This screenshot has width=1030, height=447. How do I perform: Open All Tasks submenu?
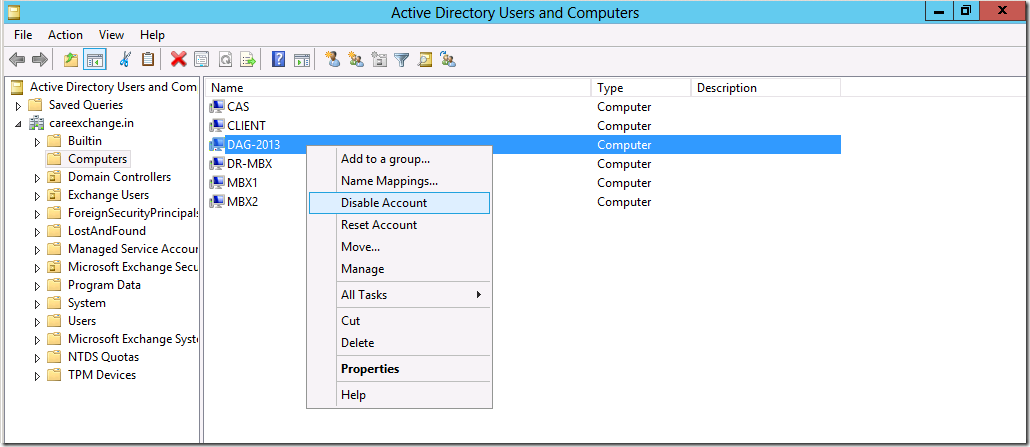click(x=399, y=294)
